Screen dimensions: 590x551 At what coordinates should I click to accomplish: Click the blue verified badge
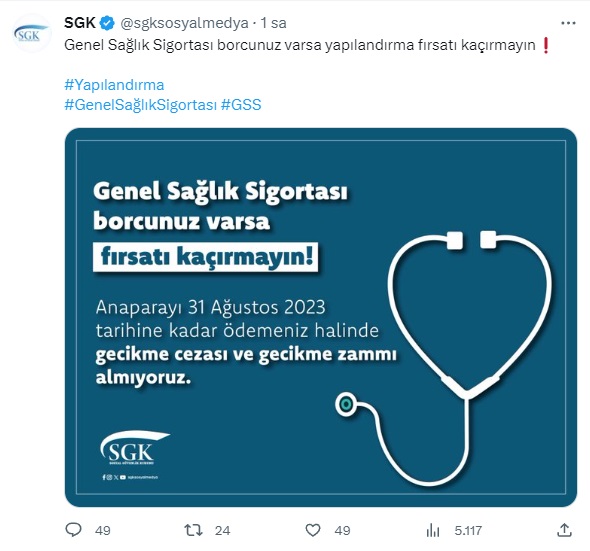pyautogui.click(x=107, y=23)
